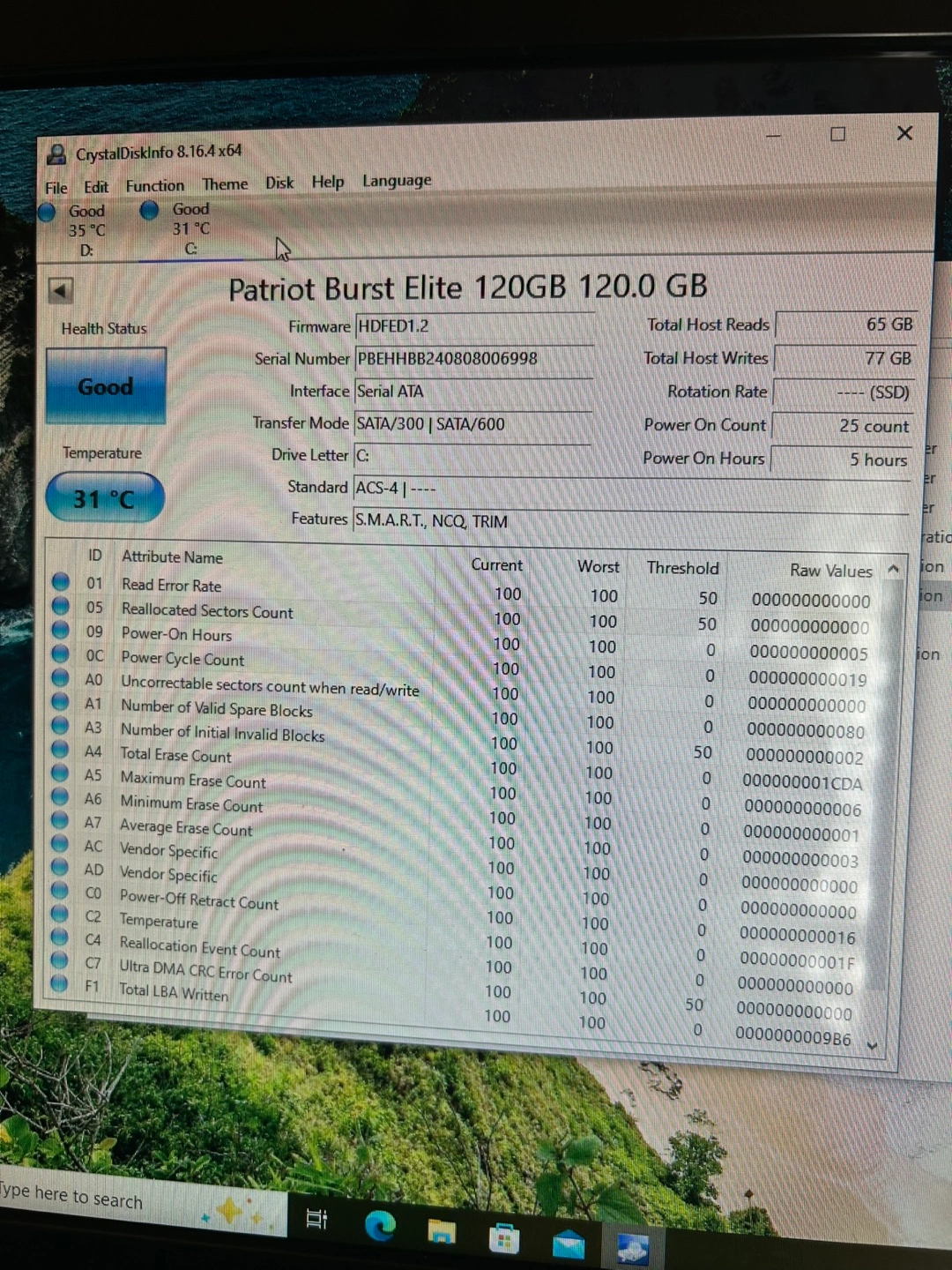Image resolution: width=952 pixels, height=1270 pixels.
Task: Click status icon of Reallocation Event Count row
Action: tap(59, 937)
